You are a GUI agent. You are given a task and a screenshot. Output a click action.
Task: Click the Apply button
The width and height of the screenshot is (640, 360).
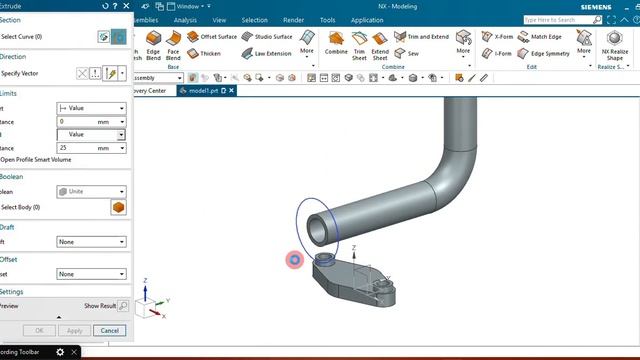pos(74,331)
